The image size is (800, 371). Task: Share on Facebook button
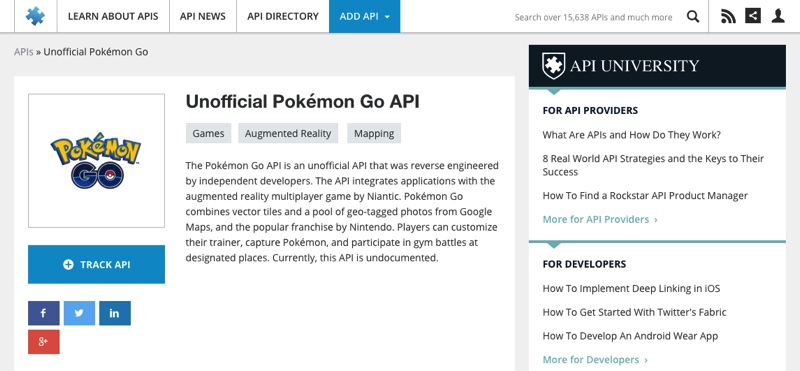coord(43,313)
